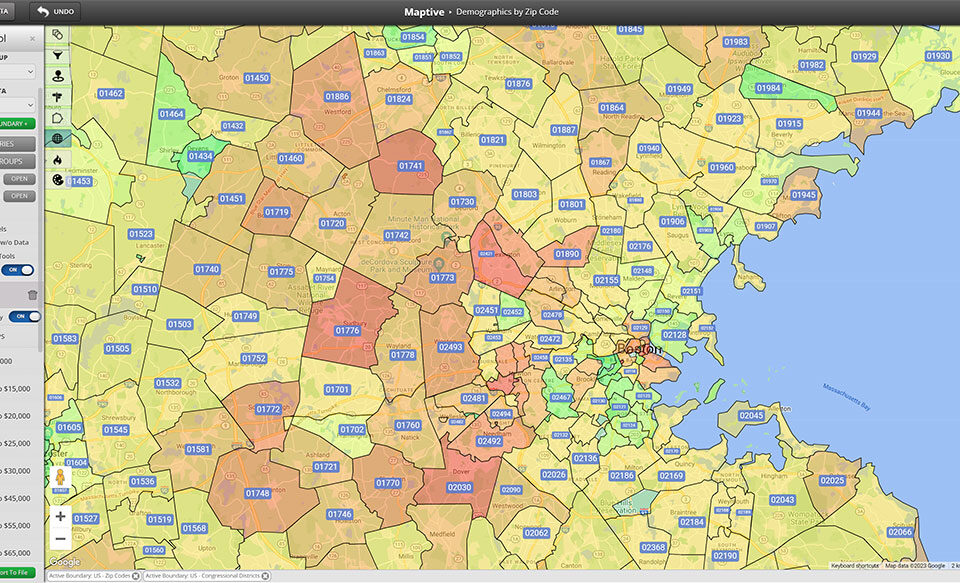Click the 02030 Dover zip code label
Image resolution: width=960 pixels, height=583 pixels.
pyautogui.click(x=459, y=487)
